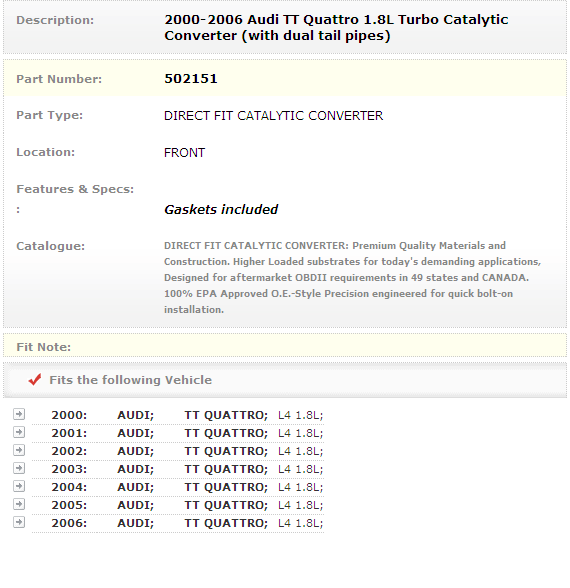The image size is (570, 588).
Task: Open the 2003 TT QUATTRO entry
Action: click(x=226, y=469)
